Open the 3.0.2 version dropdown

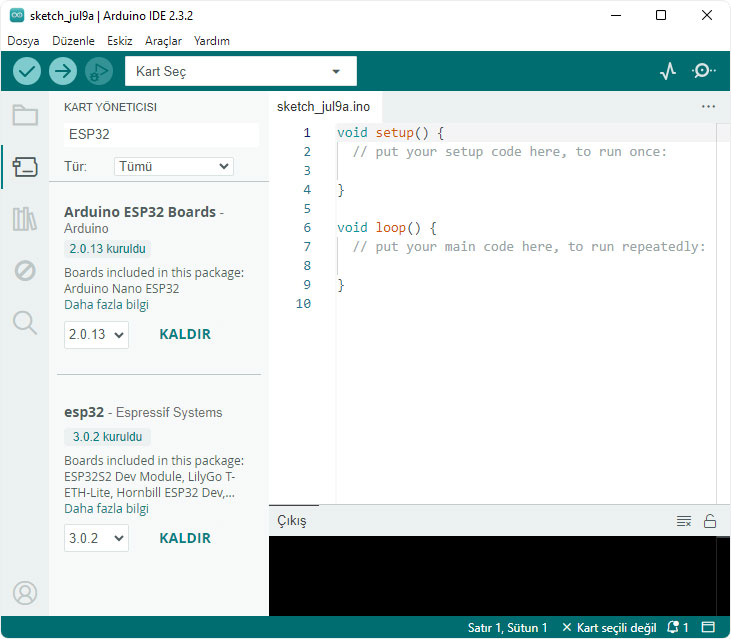point(97,538)
